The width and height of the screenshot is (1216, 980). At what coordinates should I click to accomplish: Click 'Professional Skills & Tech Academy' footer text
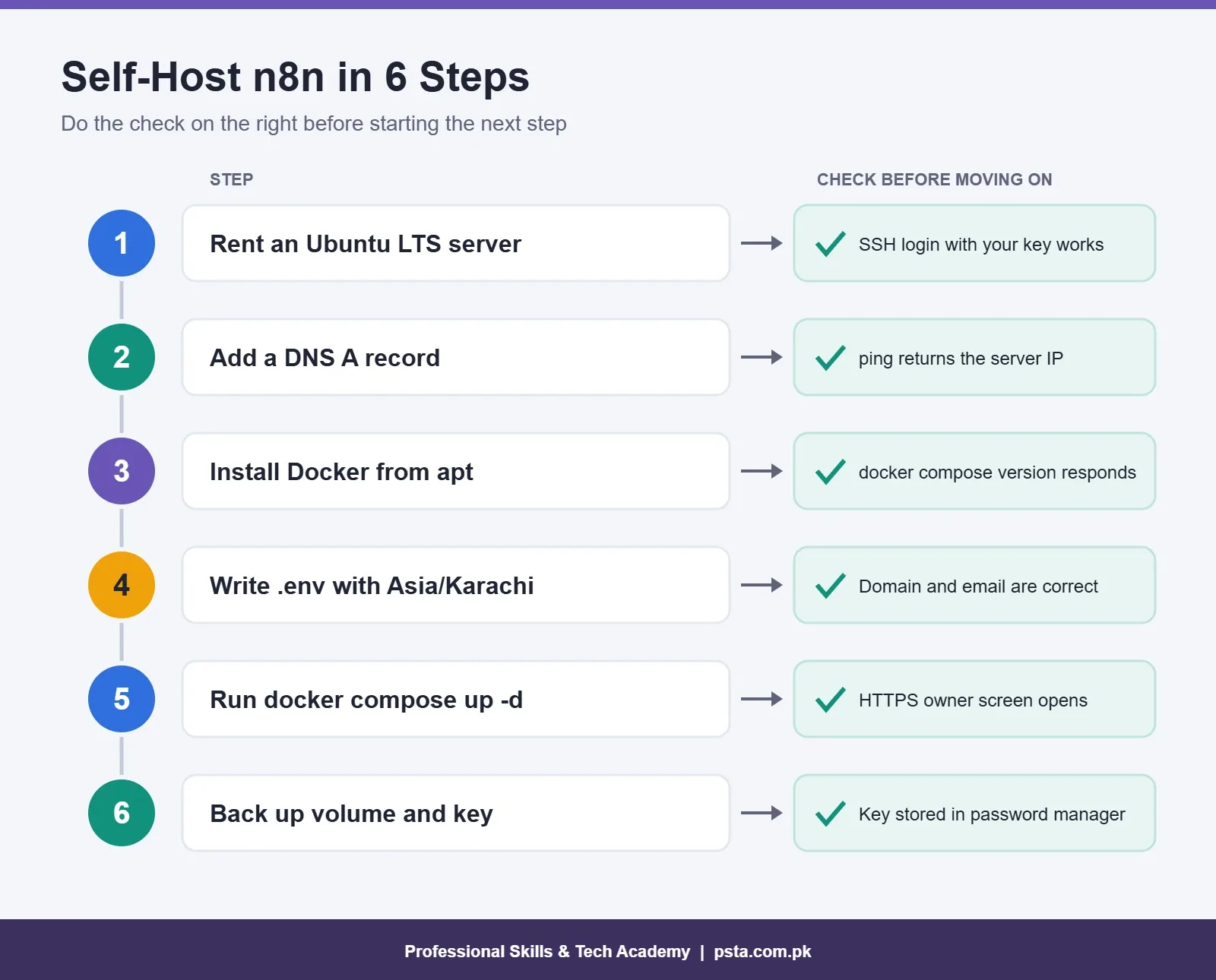[x=547, y=951]
